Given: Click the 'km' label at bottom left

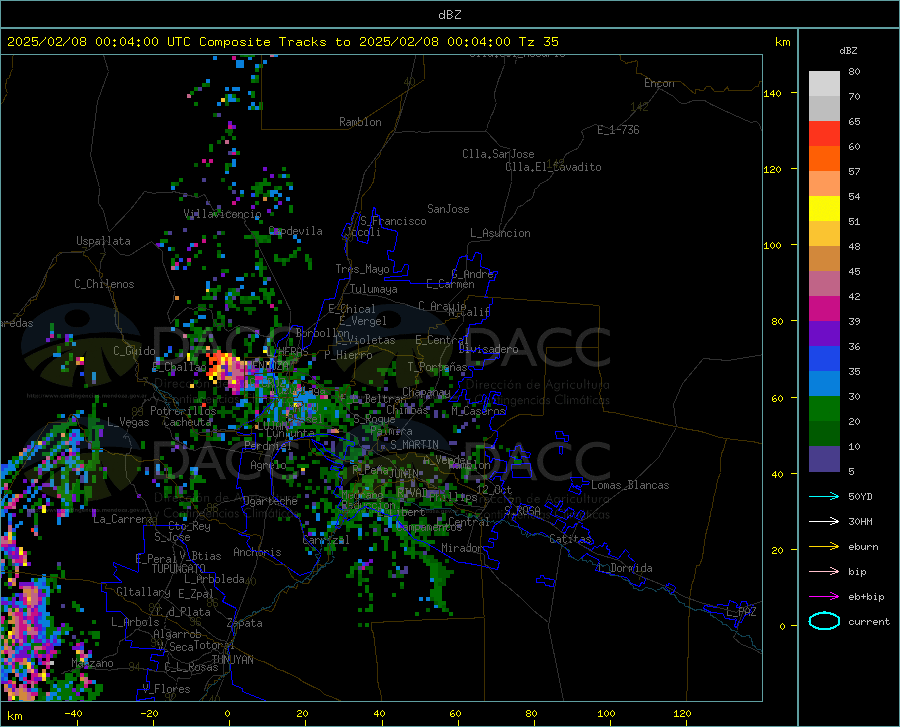Looking at the screenshot, I should click(14, 716).
